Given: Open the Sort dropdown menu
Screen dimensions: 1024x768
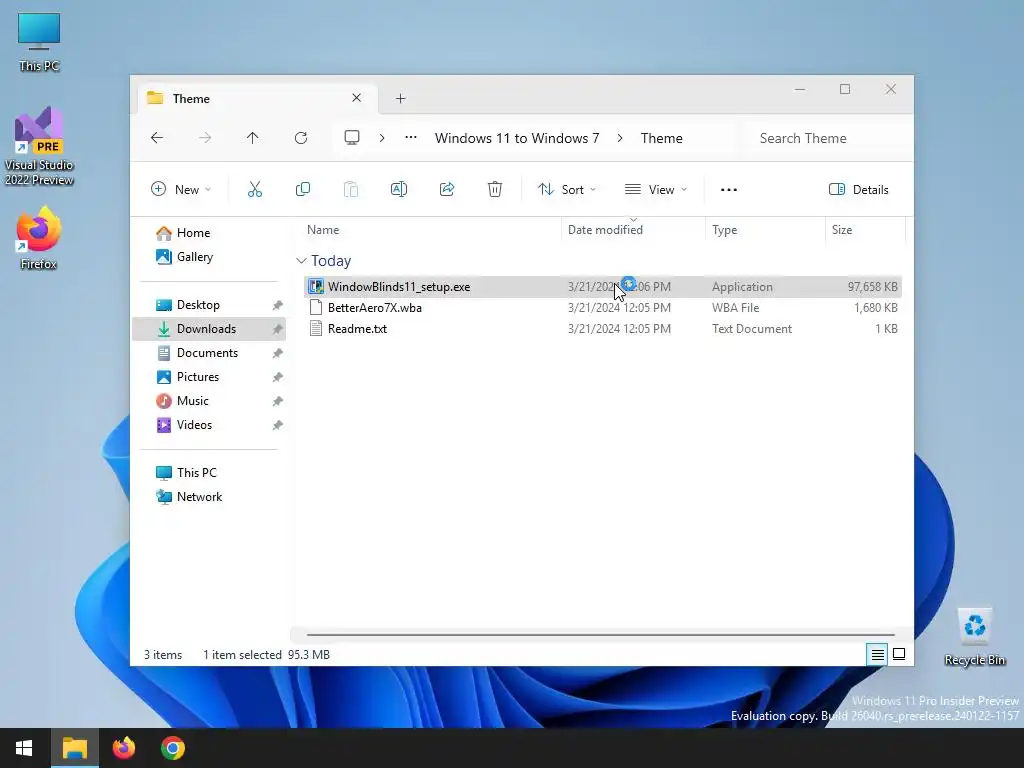Looking at the screenshot, I should pyautogui.click(x=567, y=189).
